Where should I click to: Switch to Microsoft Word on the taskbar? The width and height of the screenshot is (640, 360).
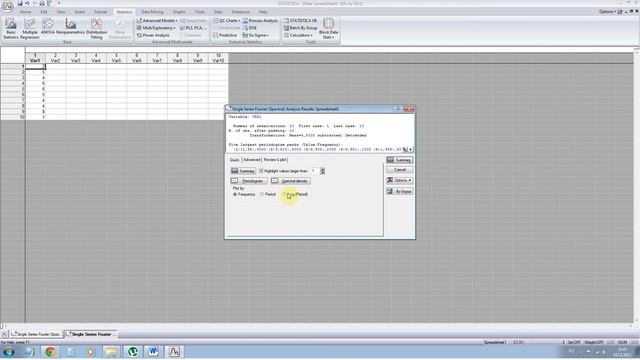(x=153, y=351)
